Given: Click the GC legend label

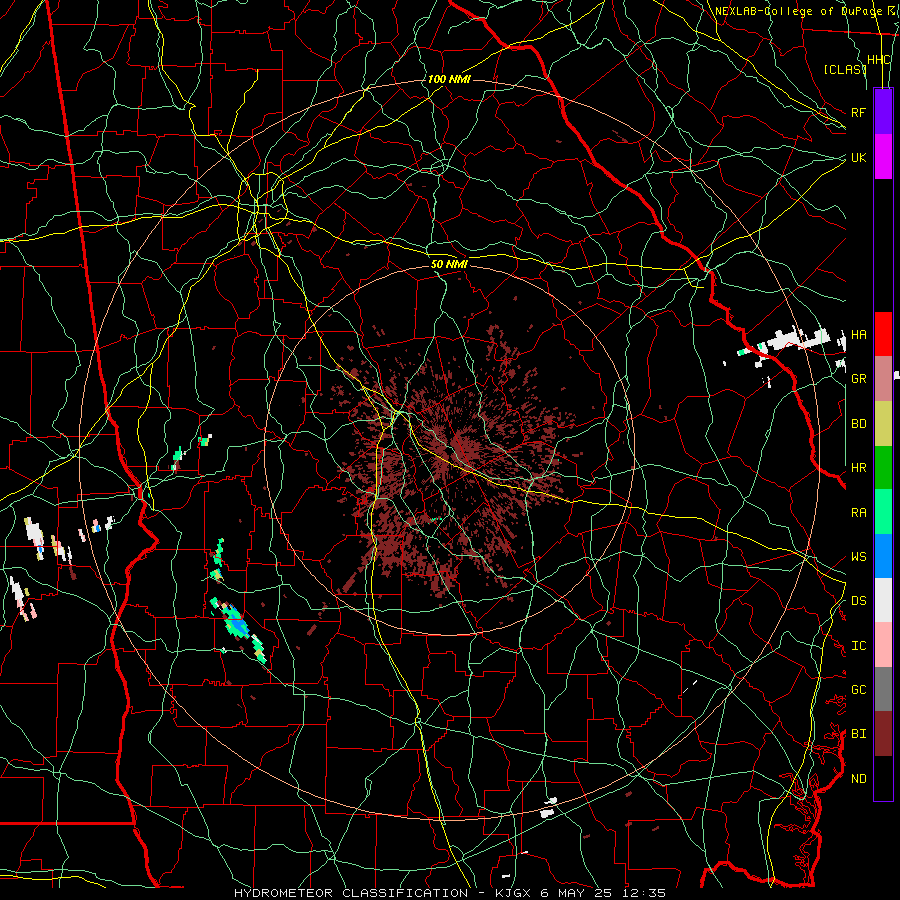Looking at the screenshot, I should (858, 689).
